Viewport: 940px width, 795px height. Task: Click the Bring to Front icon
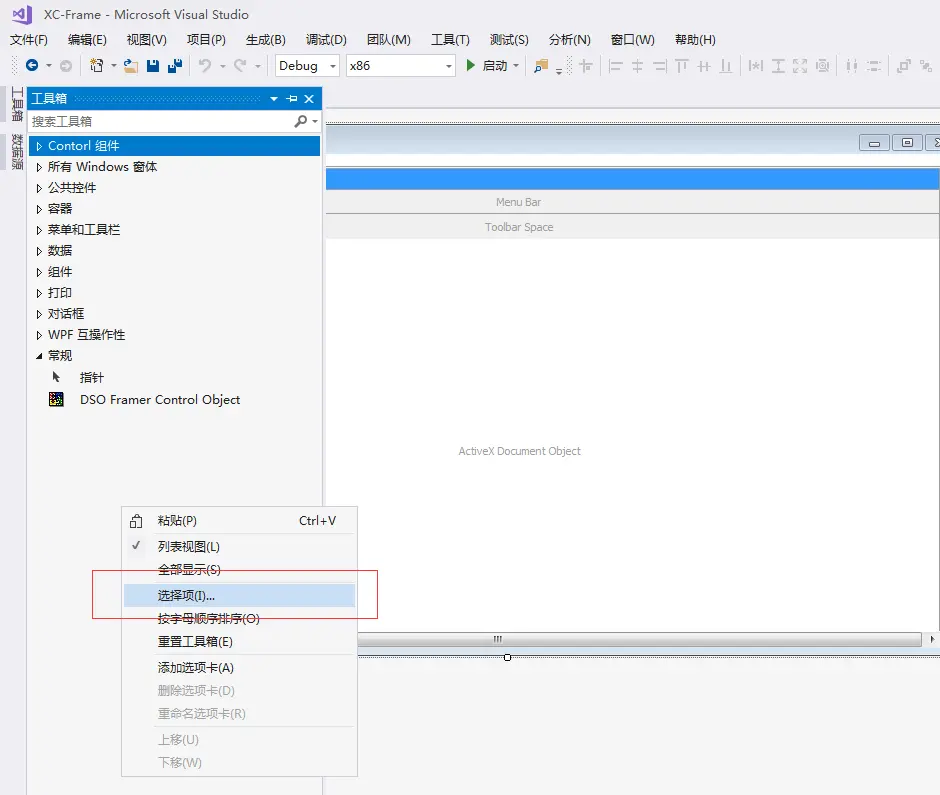903,66
